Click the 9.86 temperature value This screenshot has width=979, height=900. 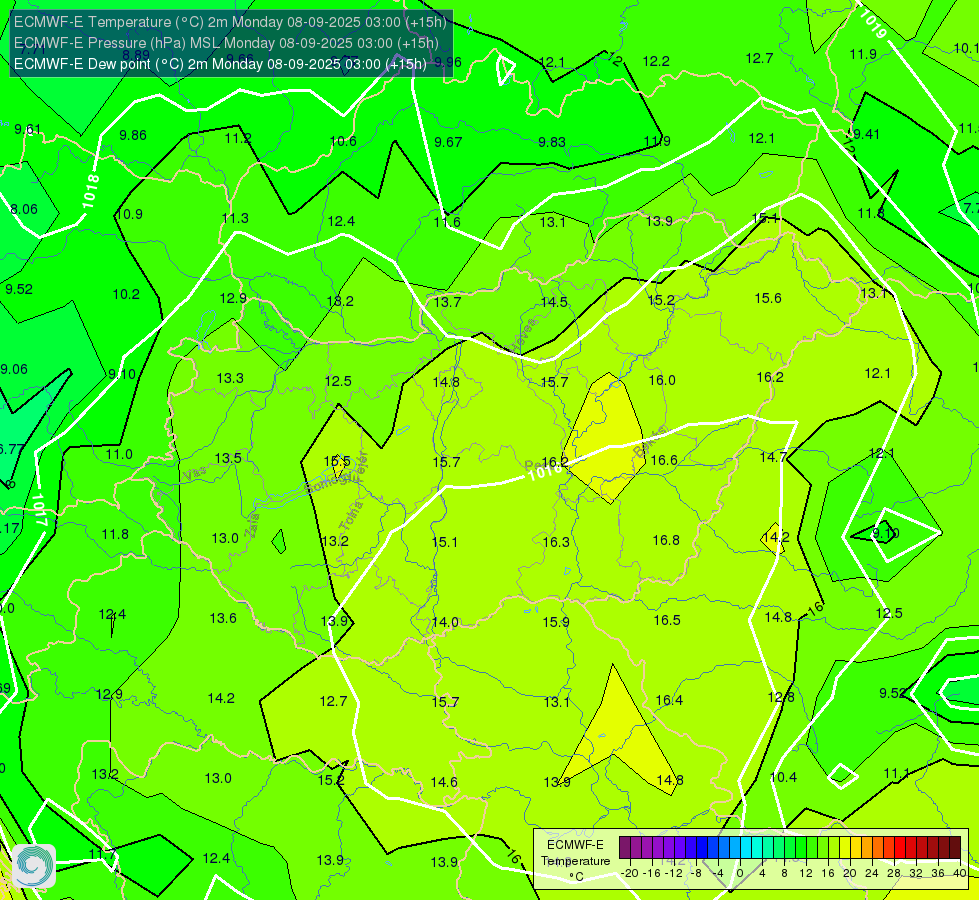coord(133,135)
